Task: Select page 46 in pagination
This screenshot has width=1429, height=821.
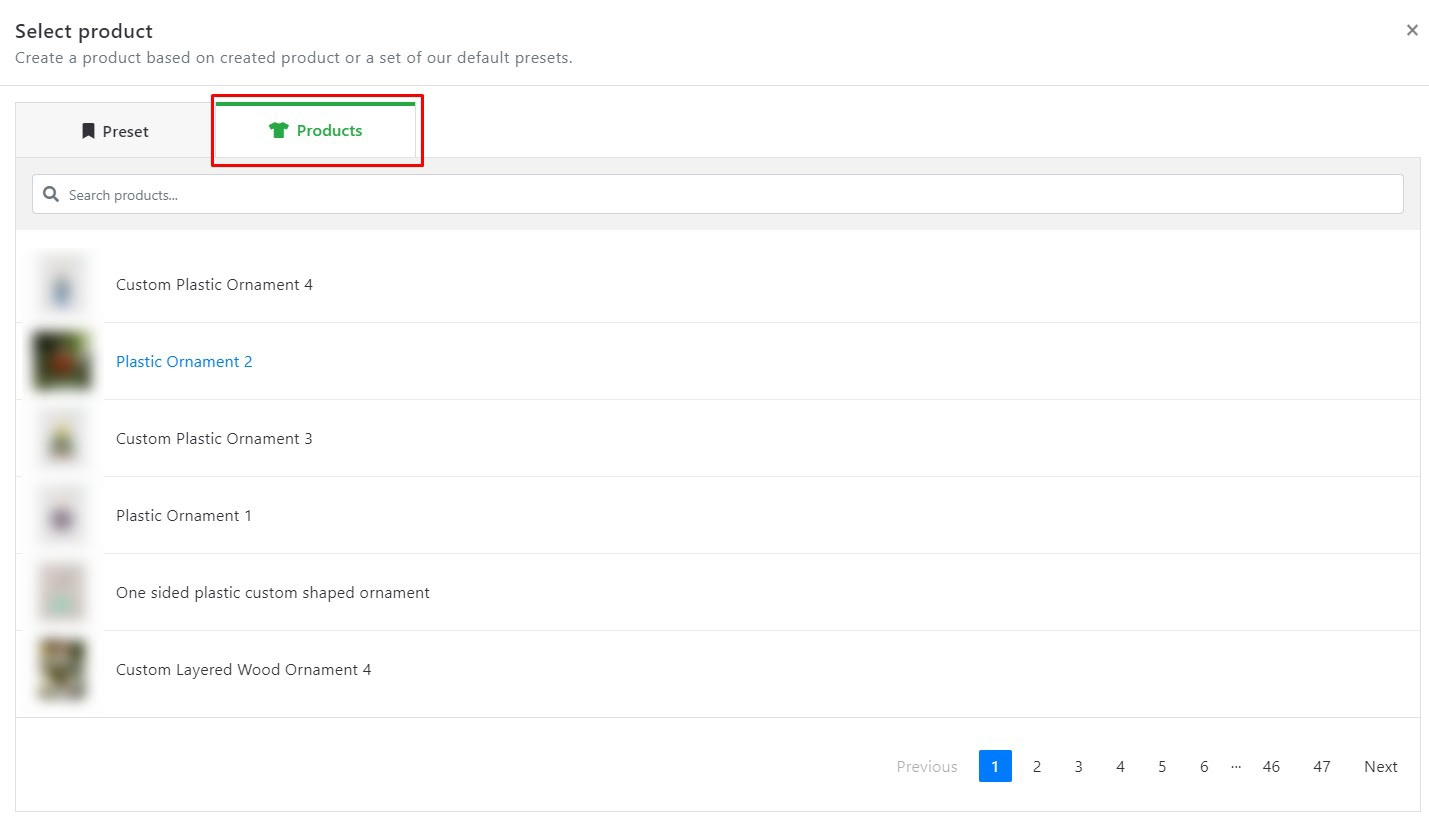Action: tap(1271, 766)
